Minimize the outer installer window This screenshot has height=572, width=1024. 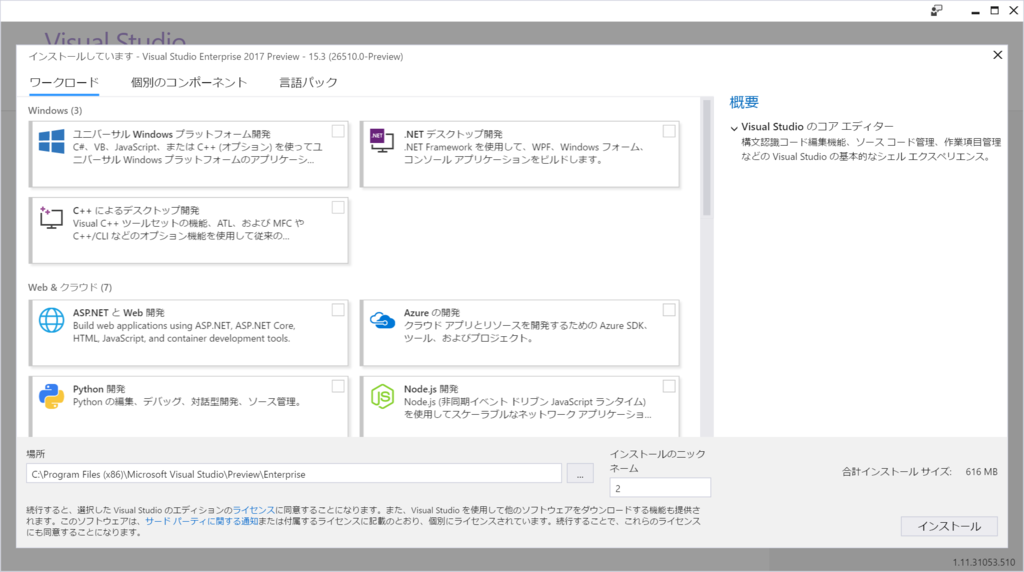point(975,11)
